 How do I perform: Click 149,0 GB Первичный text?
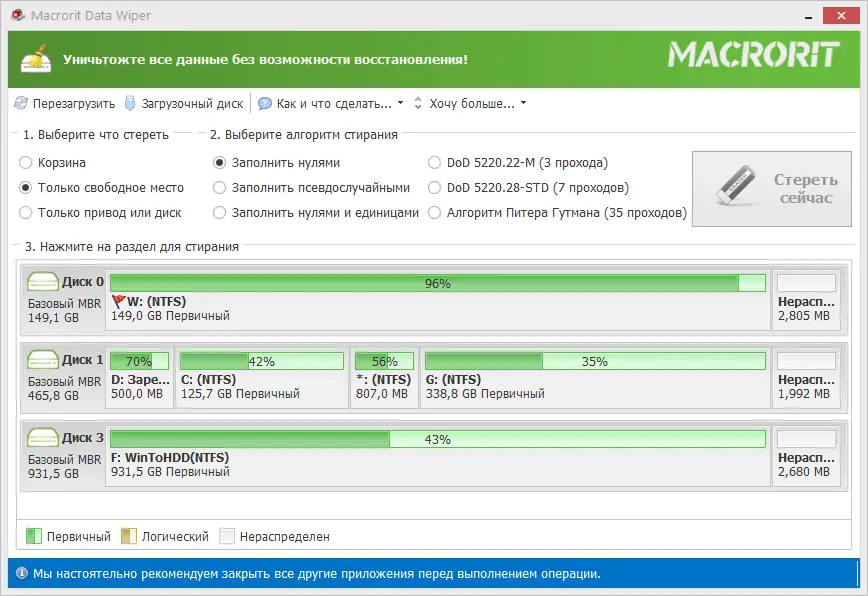[x=170, y=316]
